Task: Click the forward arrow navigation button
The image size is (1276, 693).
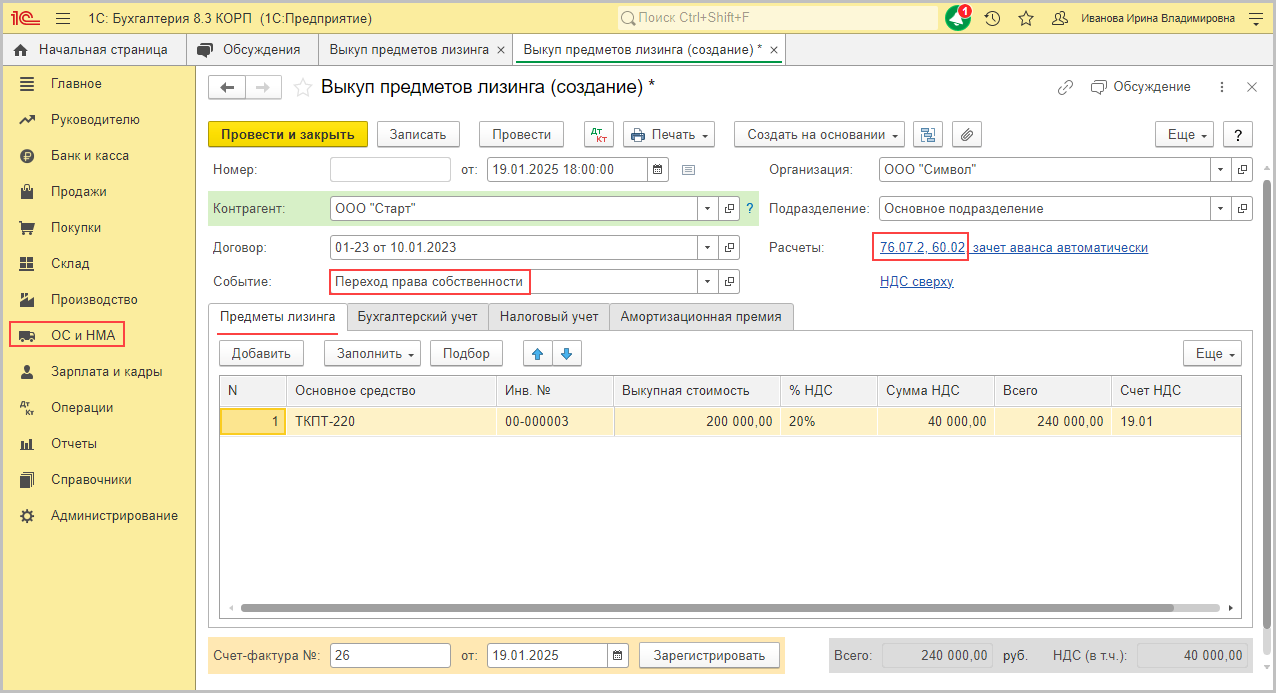Action: [263, 88]
